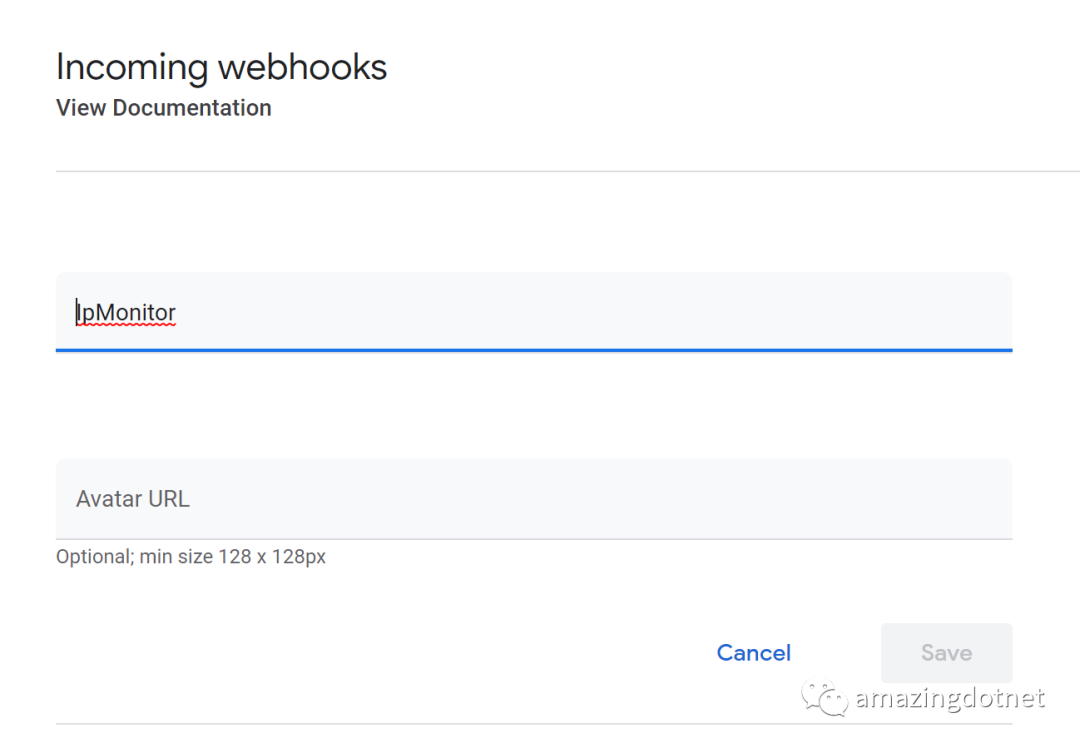
Task: Save the IpMonitor webhook
Action: (x=946, y=653)
